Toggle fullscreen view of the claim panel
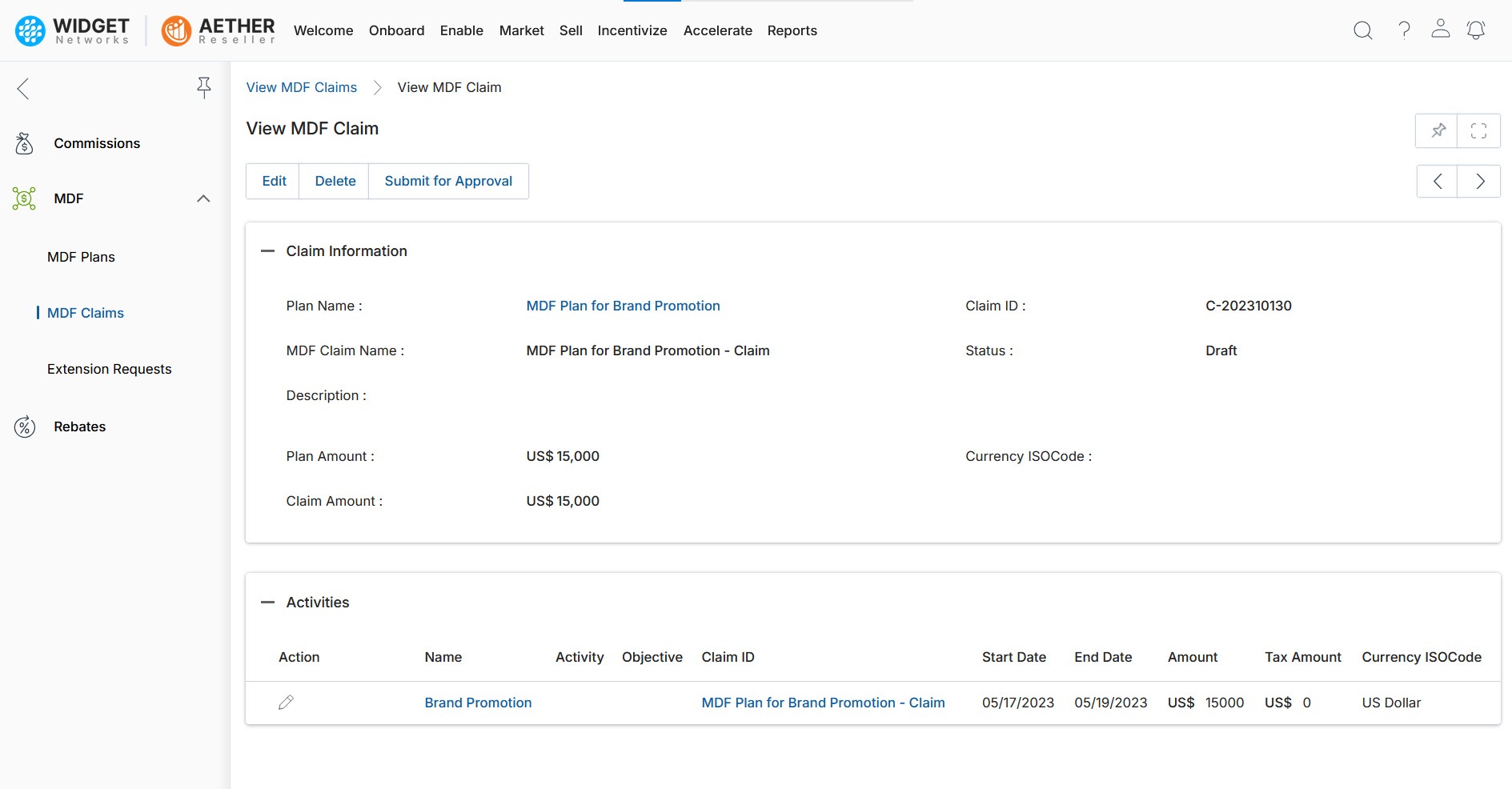 click(1478, 131)
